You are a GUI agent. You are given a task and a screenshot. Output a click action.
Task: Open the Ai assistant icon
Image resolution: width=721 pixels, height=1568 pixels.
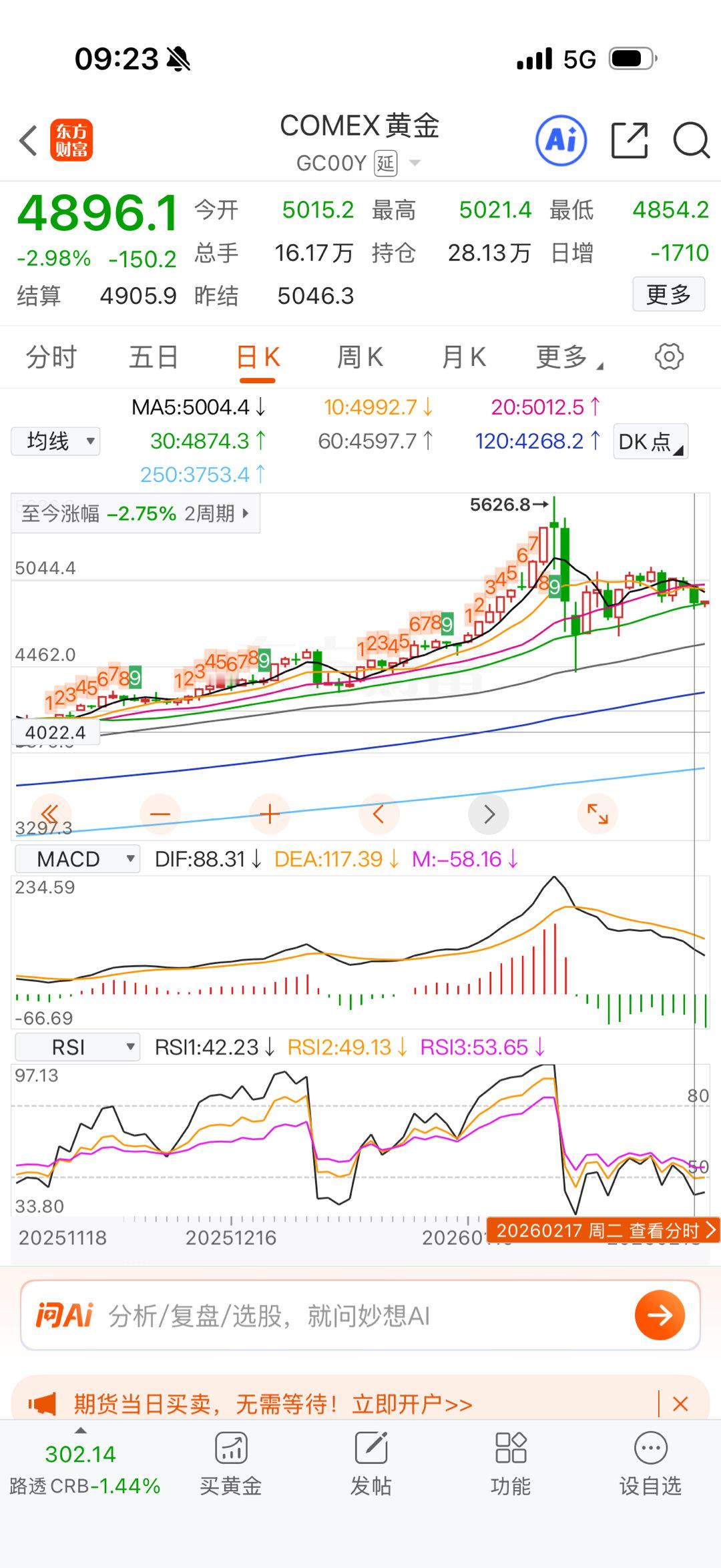561,140
